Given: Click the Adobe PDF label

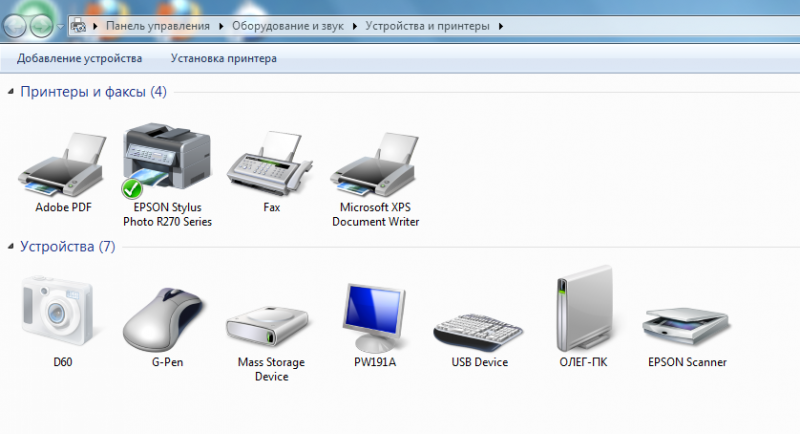Looking at the screenshot, I should point(63,208).
